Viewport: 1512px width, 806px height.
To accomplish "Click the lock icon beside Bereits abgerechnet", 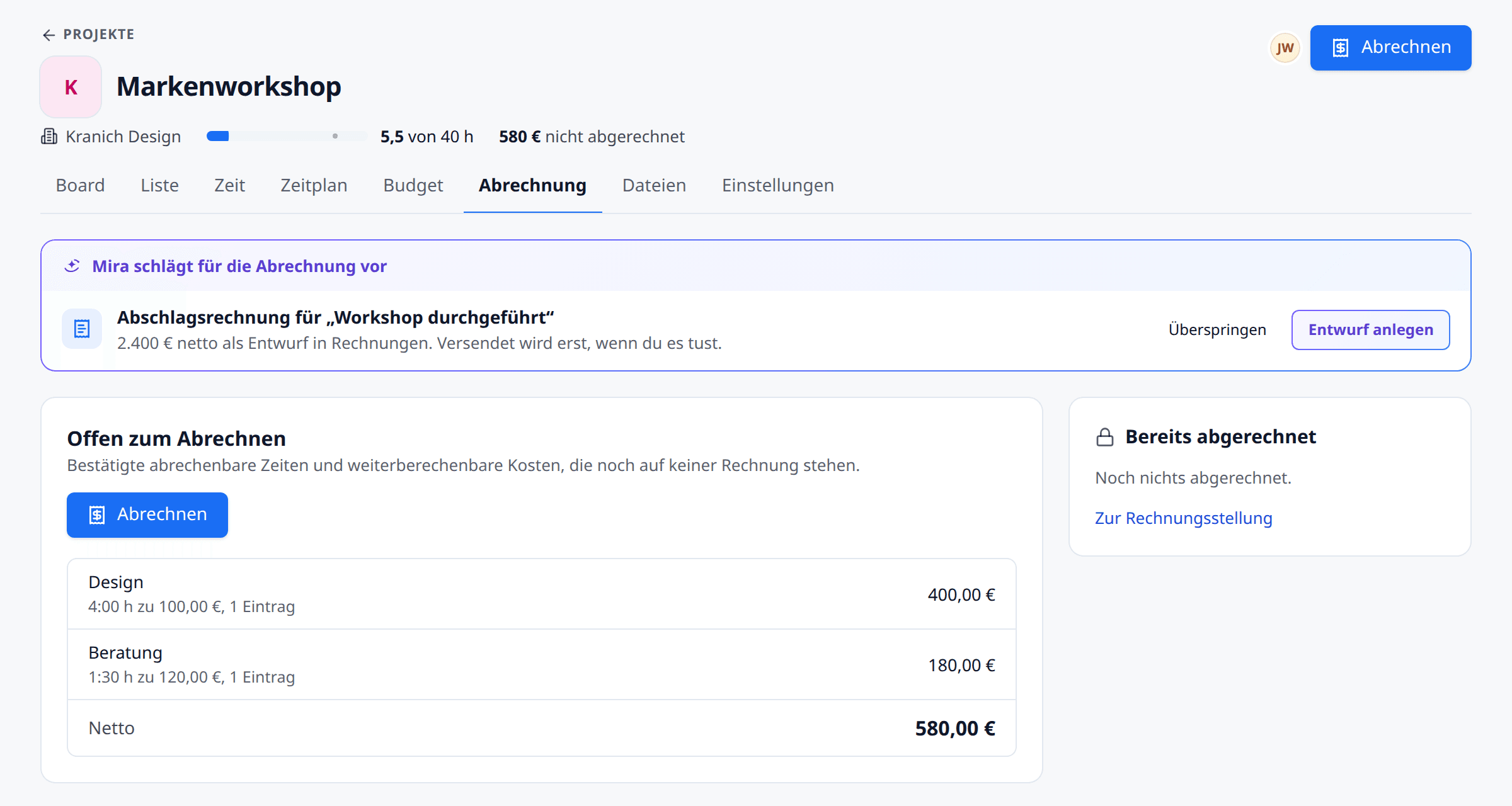I will pyautogui.click(x=1105, y=437).
